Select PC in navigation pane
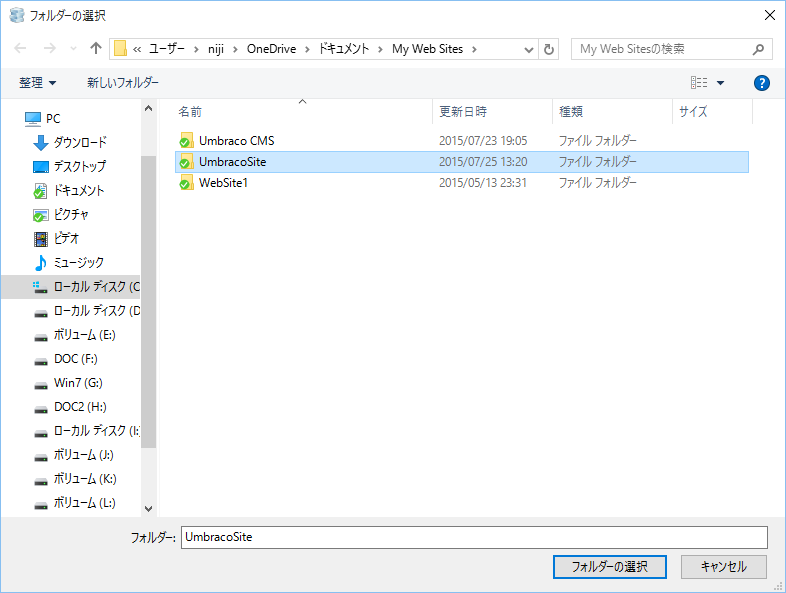 tap(43, 119)
